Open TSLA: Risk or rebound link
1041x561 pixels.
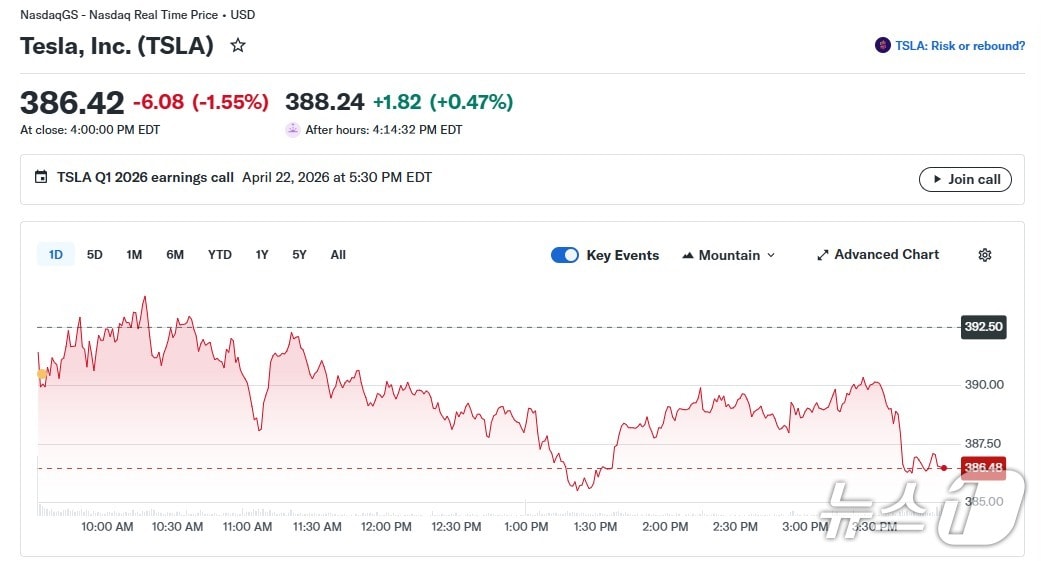pyautogui.click(x=959, y=46)
